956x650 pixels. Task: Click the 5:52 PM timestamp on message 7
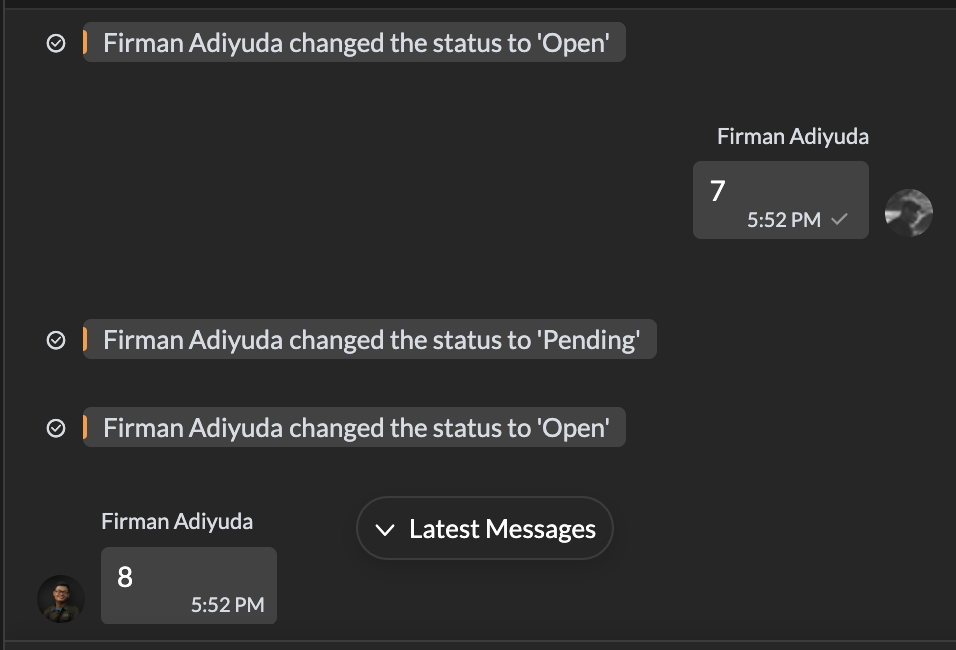click(783, 220)
